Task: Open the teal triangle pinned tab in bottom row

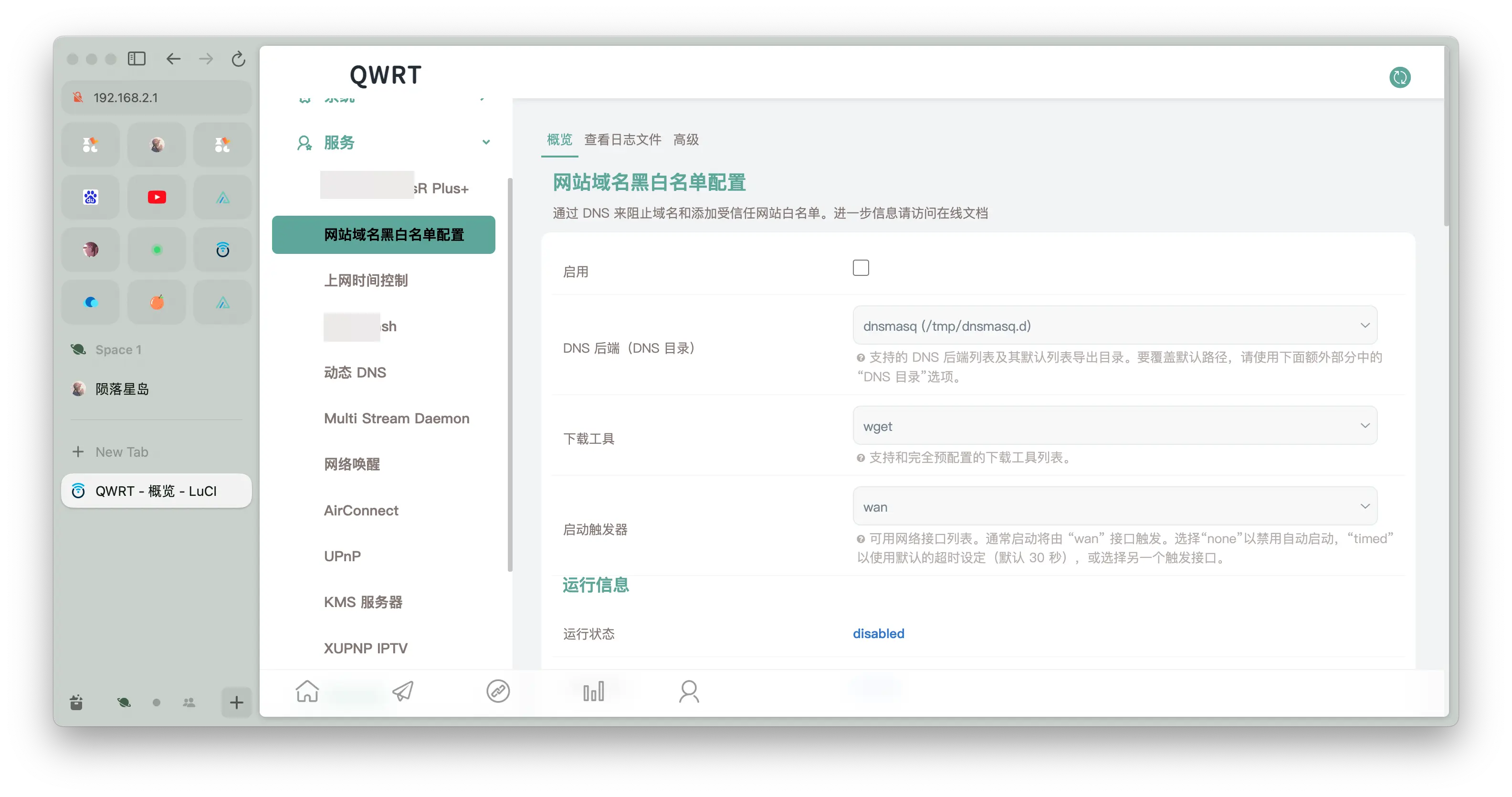Action: (222, 302)
